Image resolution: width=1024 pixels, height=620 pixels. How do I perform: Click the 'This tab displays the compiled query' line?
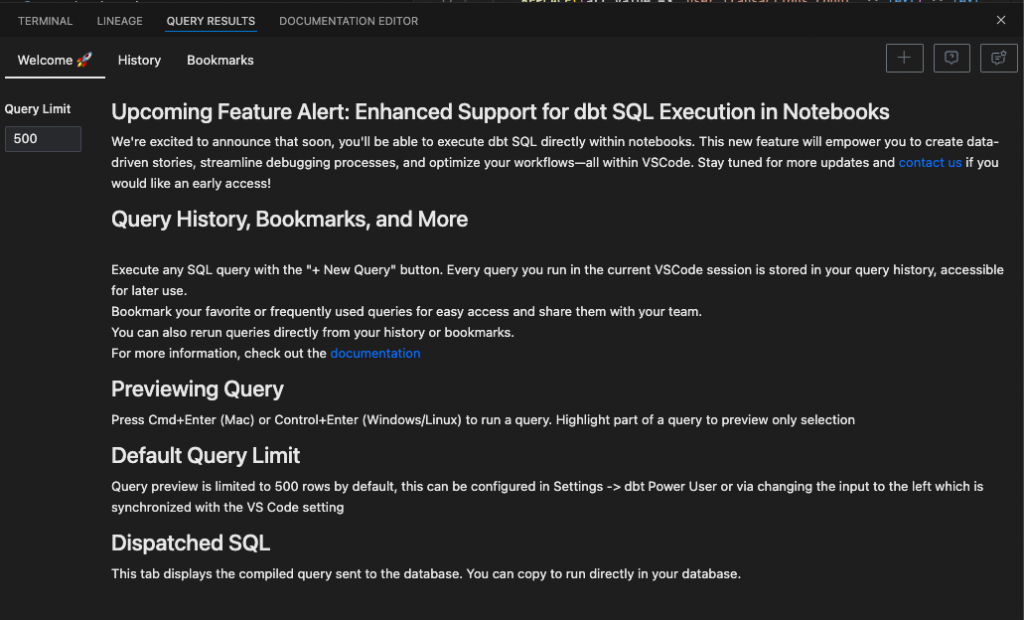pos(426,574)
